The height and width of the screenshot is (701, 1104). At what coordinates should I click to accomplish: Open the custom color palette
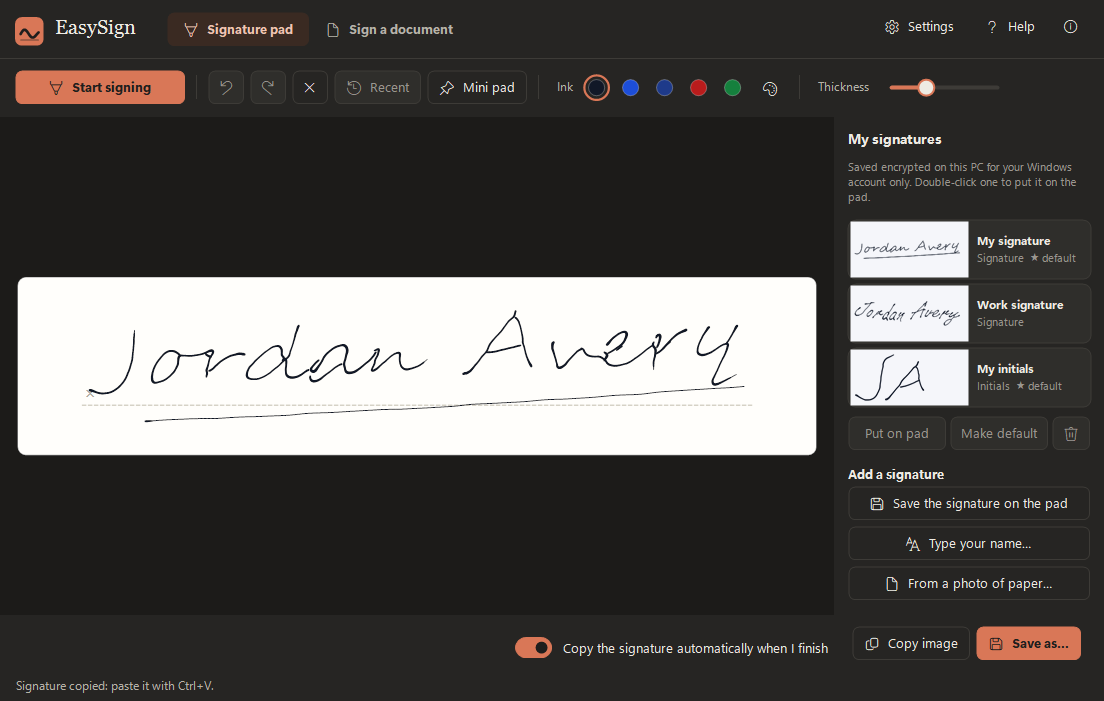(x=770, y=88)
